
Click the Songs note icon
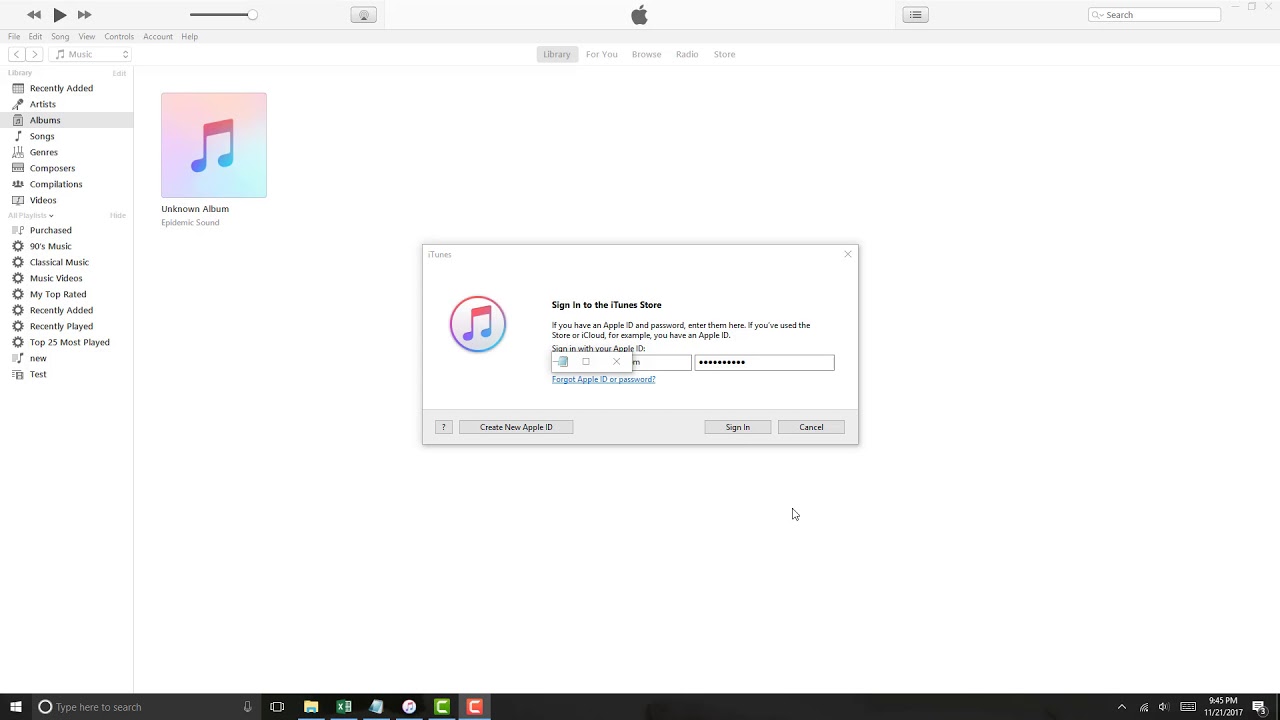18,136
